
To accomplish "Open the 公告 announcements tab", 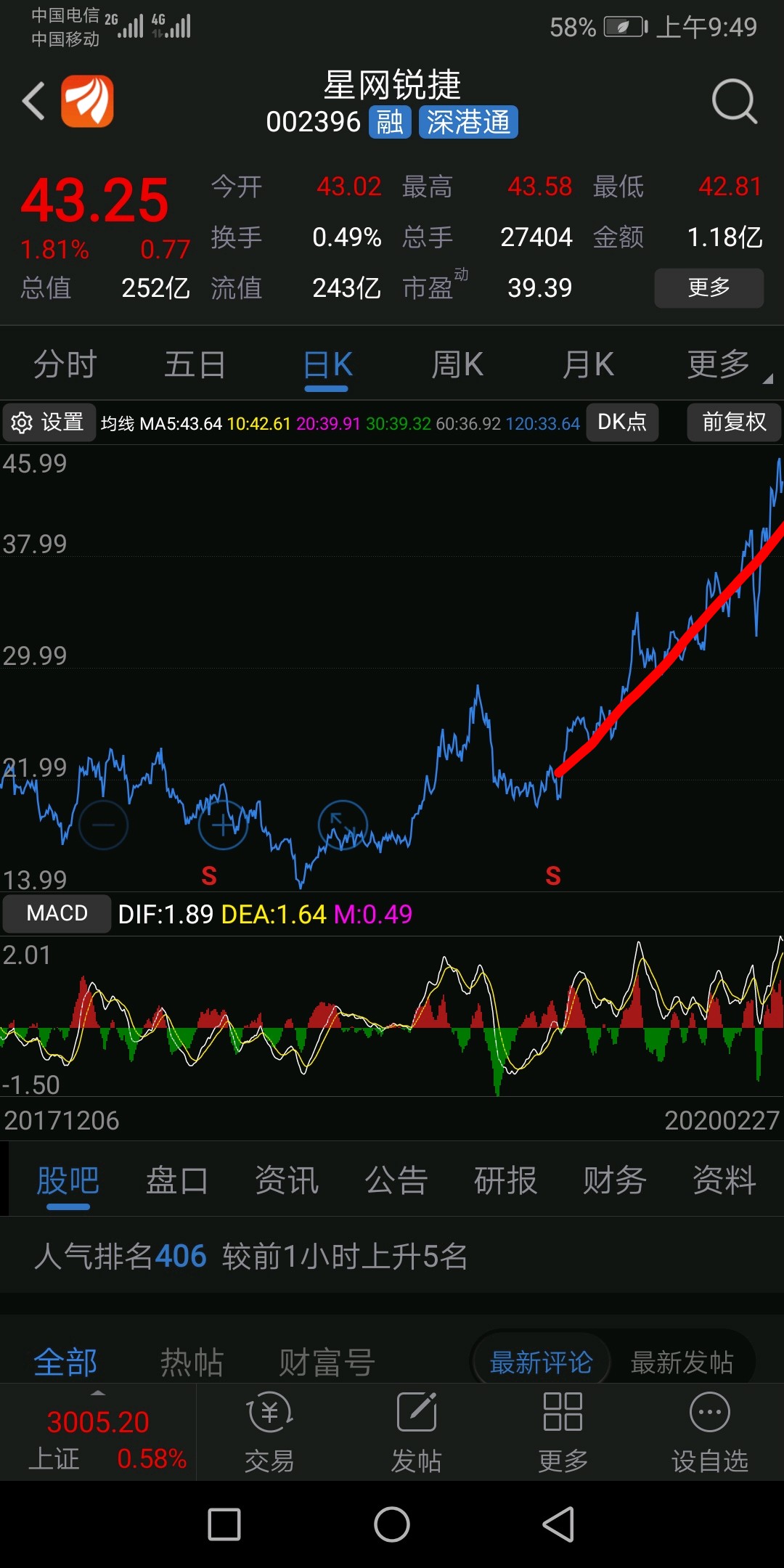I will coord(396,1180).
